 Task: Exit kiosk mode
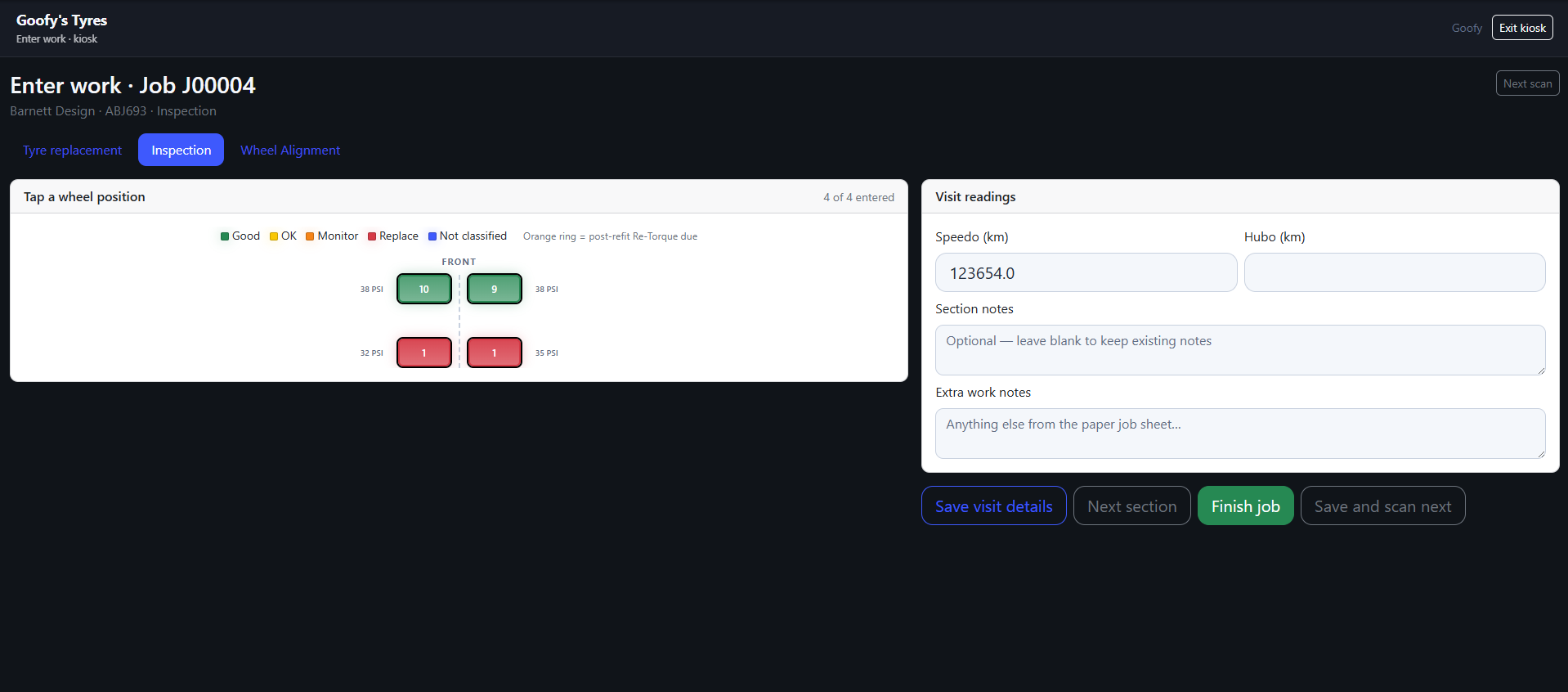click(x=1522, y=28)
